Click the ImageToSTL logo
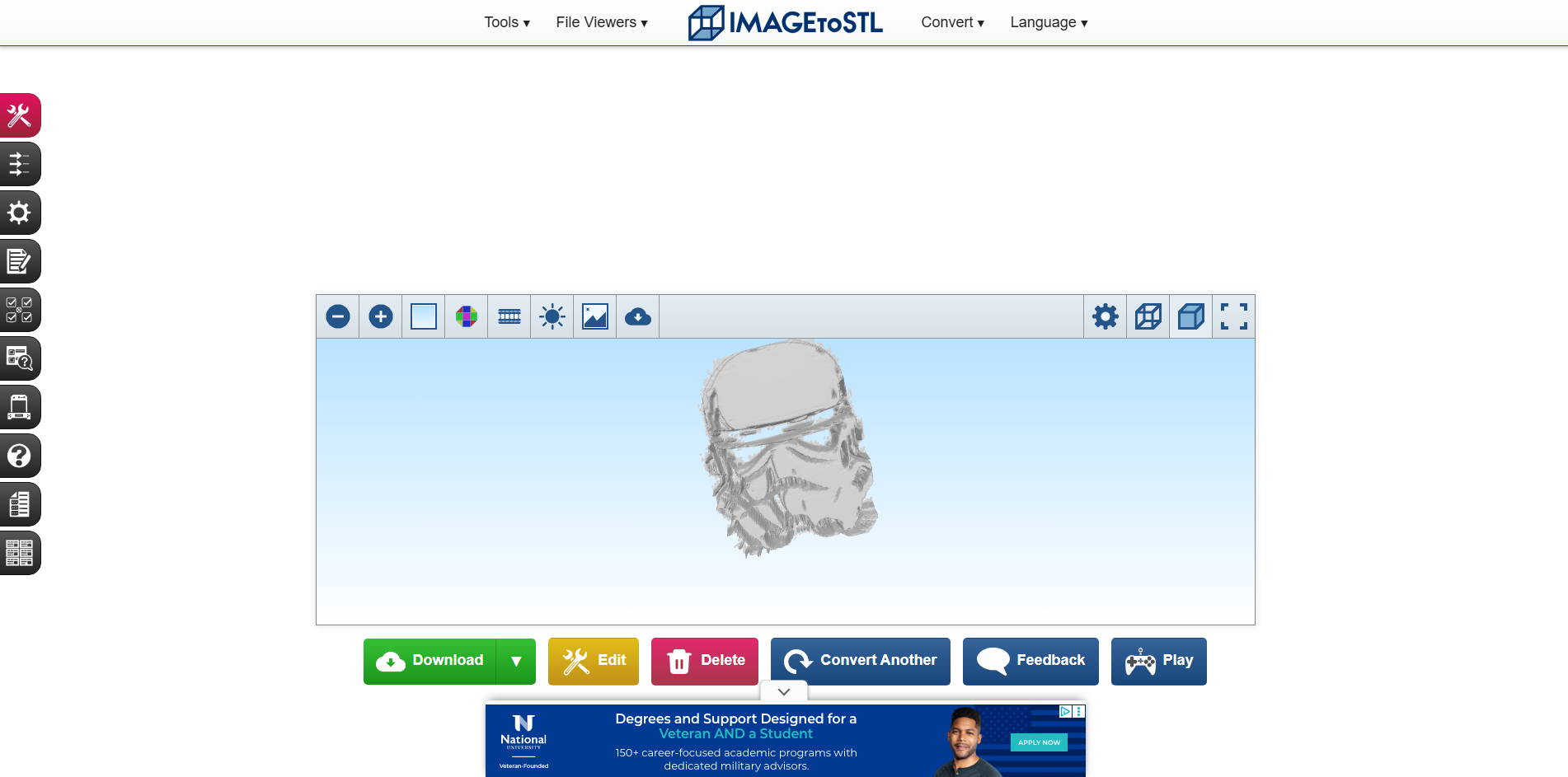 [785, 22]
